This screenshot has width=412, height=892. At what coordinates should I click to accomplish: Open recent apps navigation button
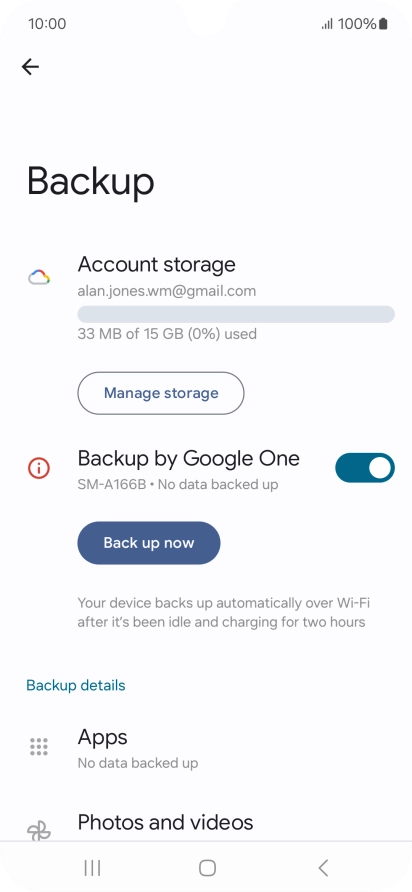[92, 868]
